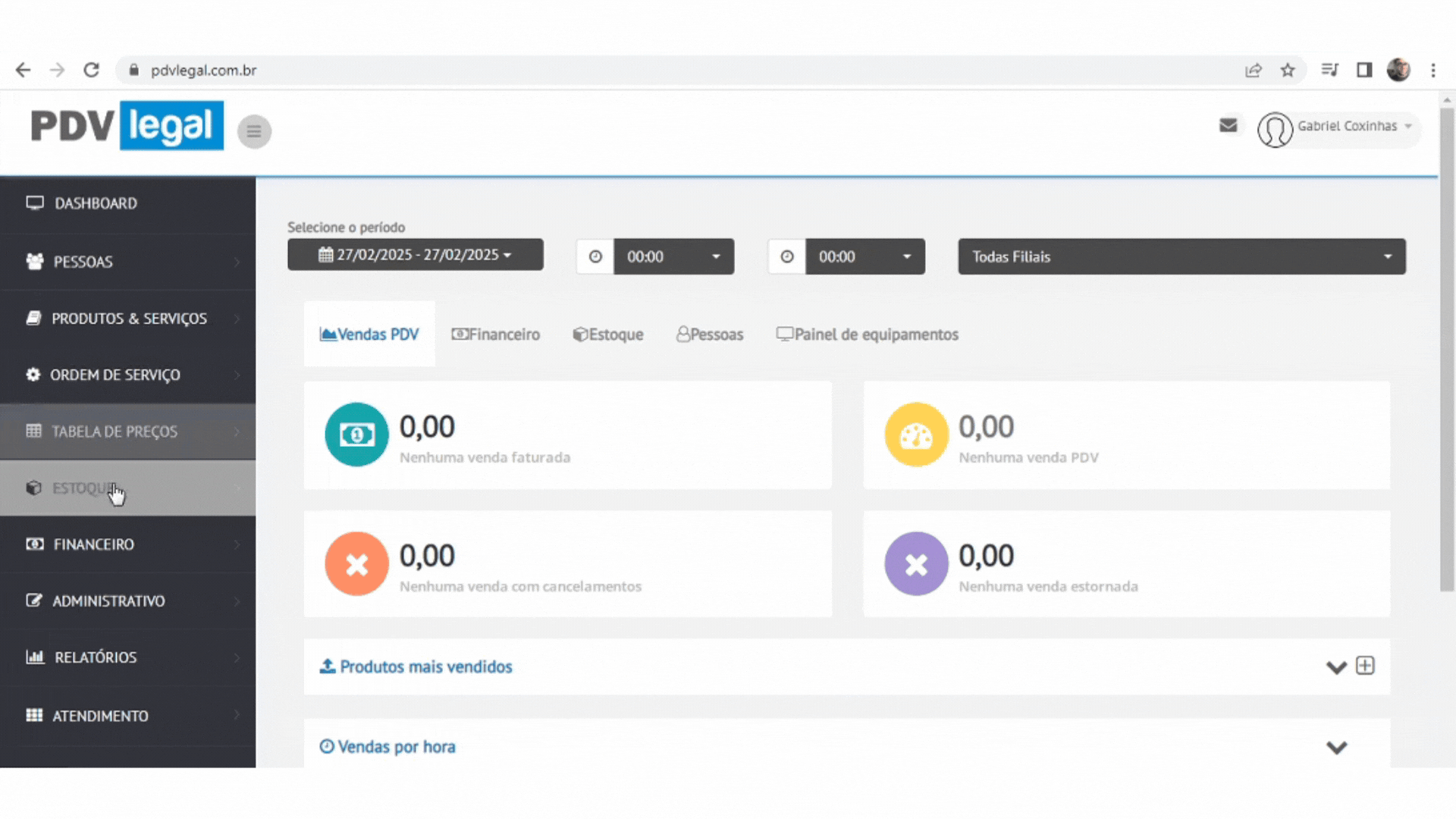Open the date range 27/02/2025 dropdown
The height and width of the screenshot is (819, 1456).
click(415, 255)
